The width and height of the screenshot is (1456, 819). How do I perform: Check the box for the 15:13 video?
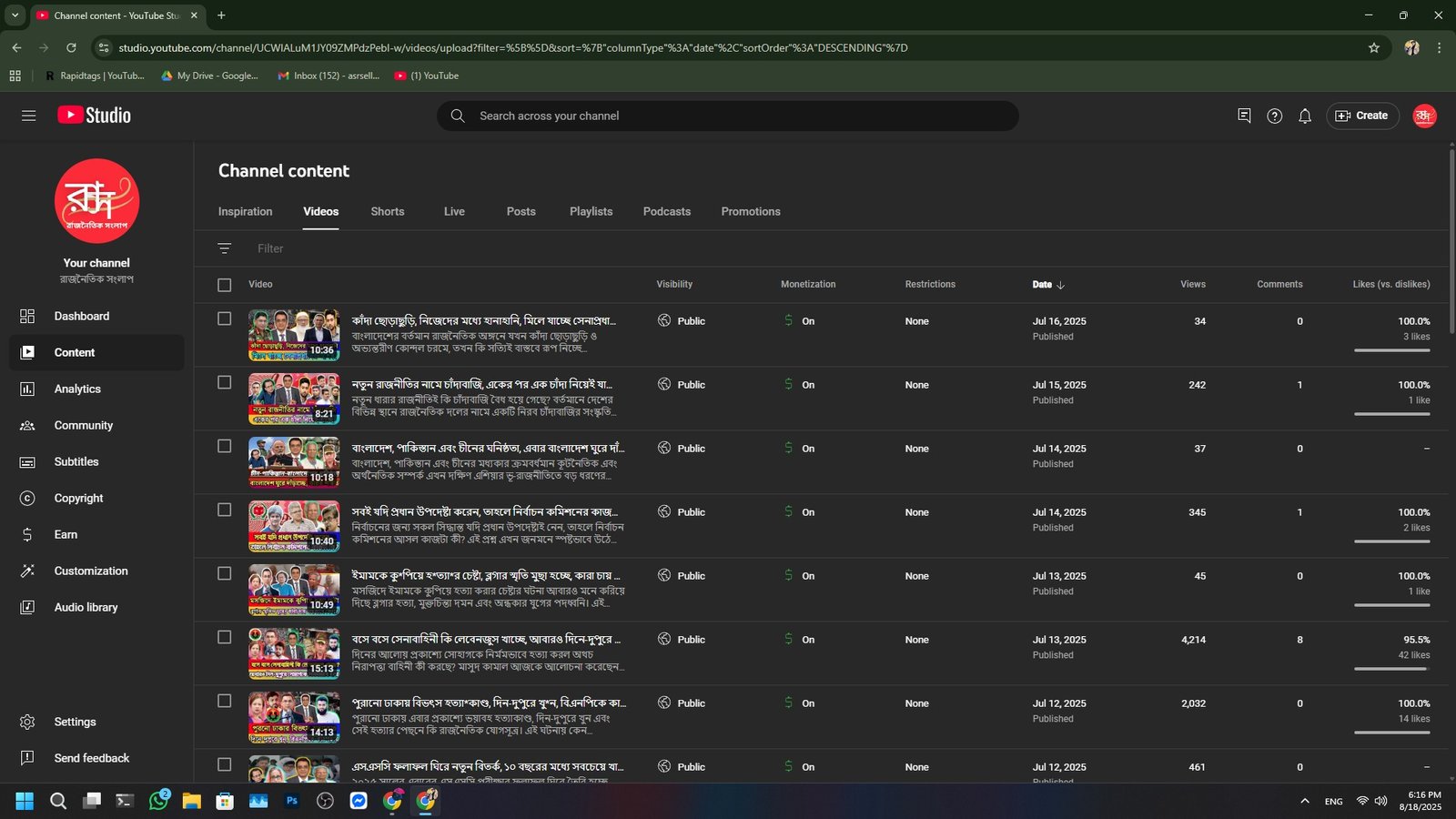pyautogui.click(x=225, y=637)
